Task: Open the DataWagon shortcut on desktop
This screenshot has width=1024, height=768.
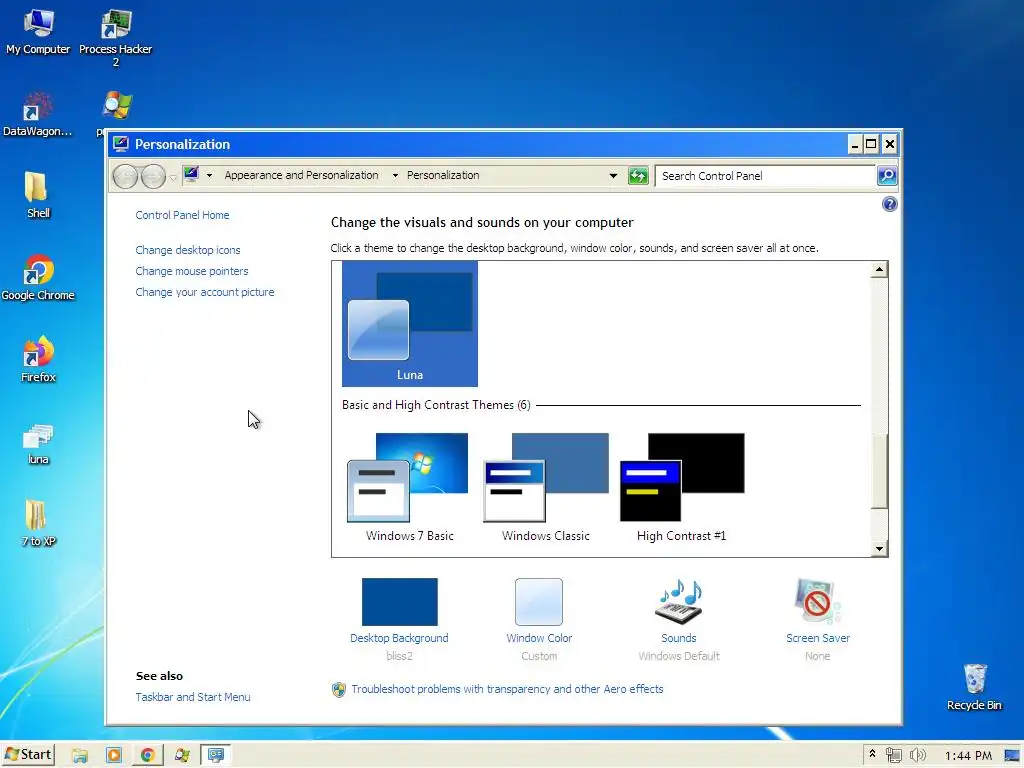Action: pos(37,114)
